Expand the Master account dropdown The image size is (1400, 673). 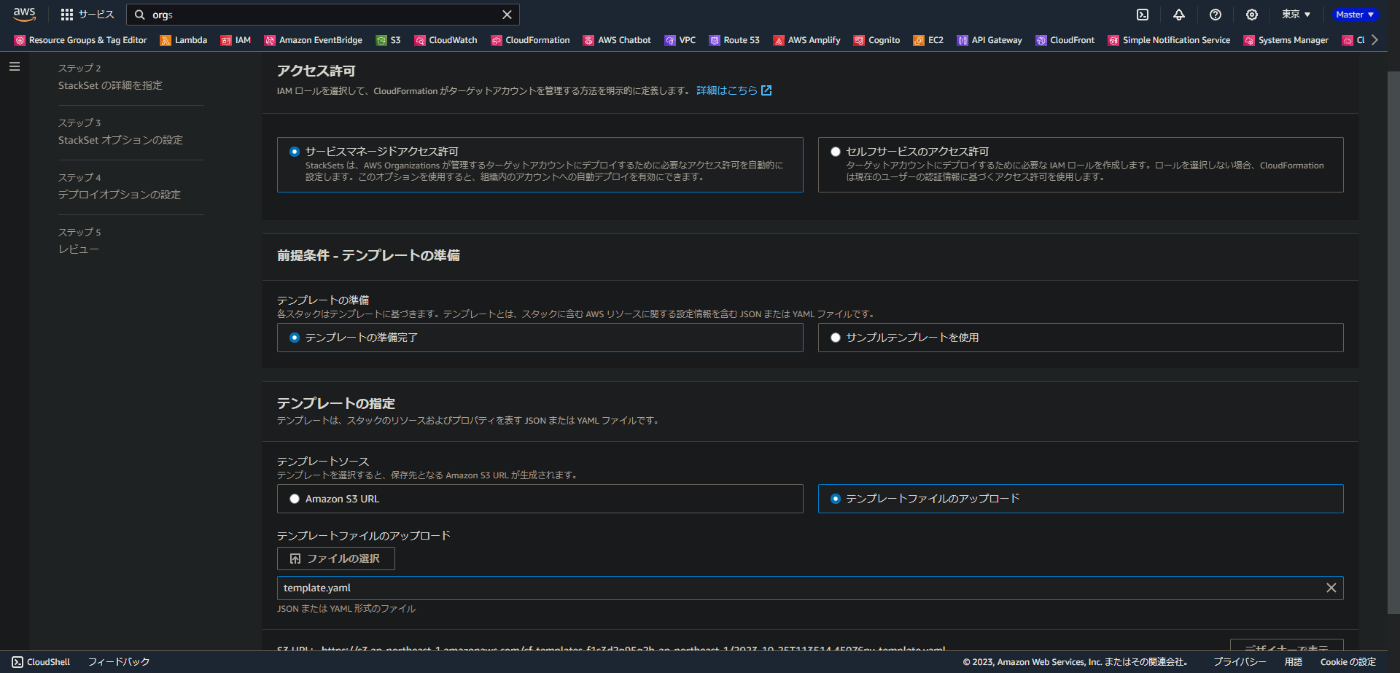tap(1355, 15)
